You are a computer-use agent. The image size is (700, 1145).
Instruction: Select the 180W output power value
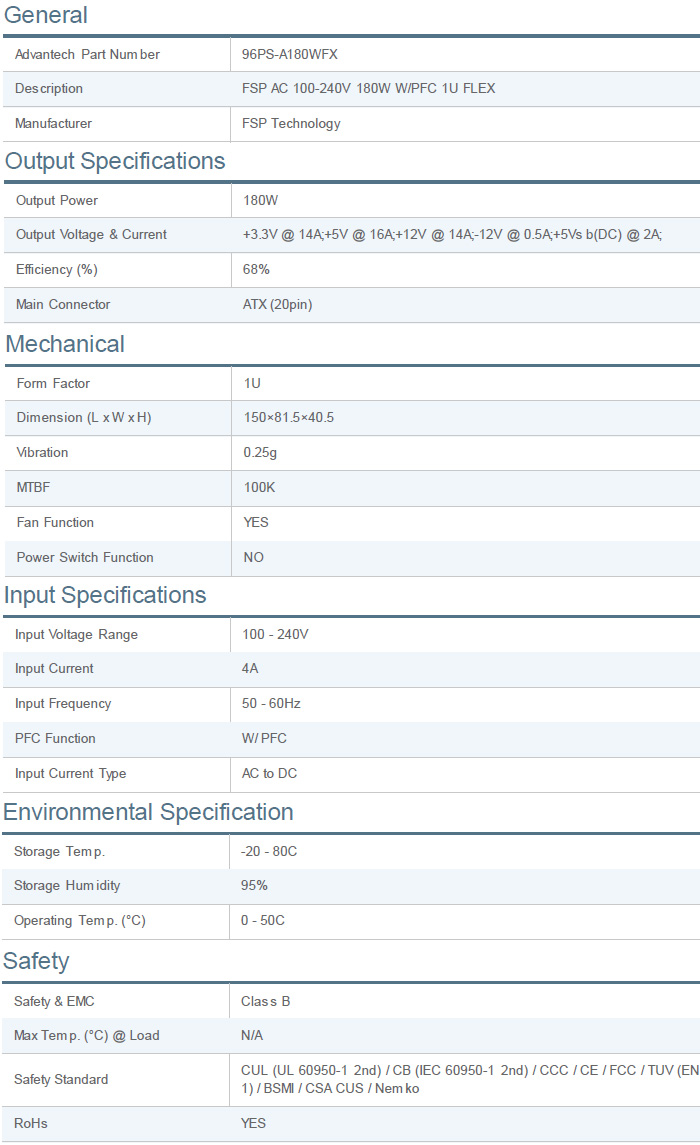[261, 200]
